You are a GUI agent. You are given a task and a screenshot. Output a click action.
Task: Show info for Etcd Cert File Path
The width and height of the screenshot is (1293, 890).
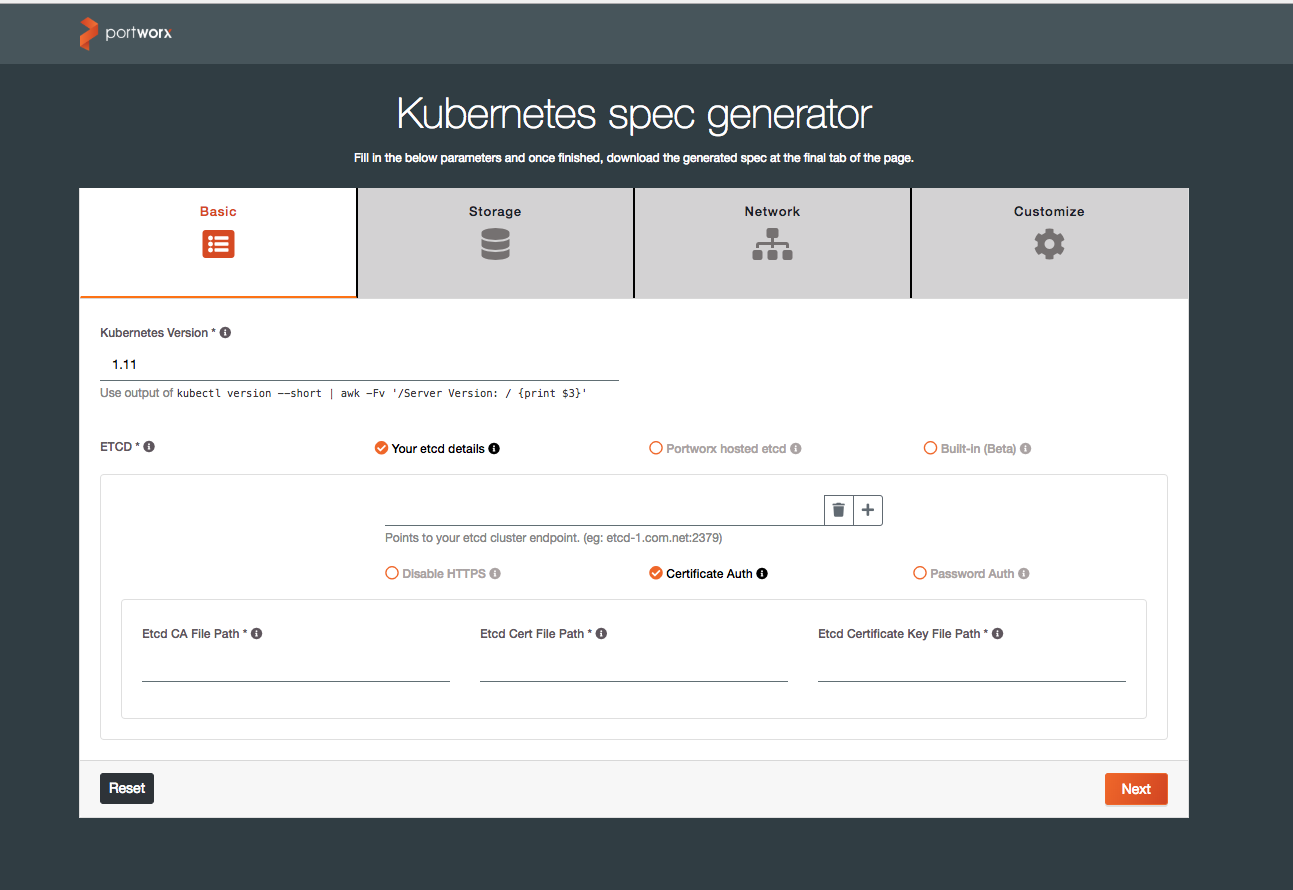tap(601, 633)
